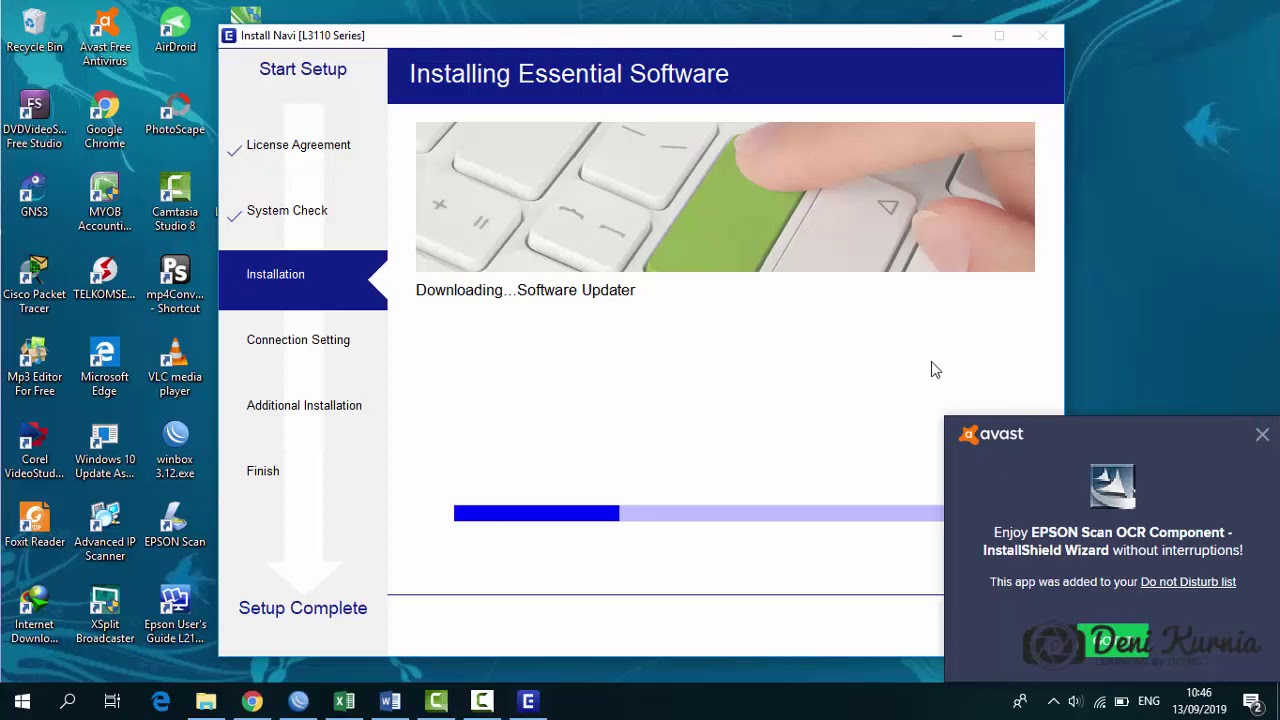The width and height of the screenshot is (1280, 720).
Task: Open mp4Converter Shortcut desktop icon
Action: [x=175, y=285]
